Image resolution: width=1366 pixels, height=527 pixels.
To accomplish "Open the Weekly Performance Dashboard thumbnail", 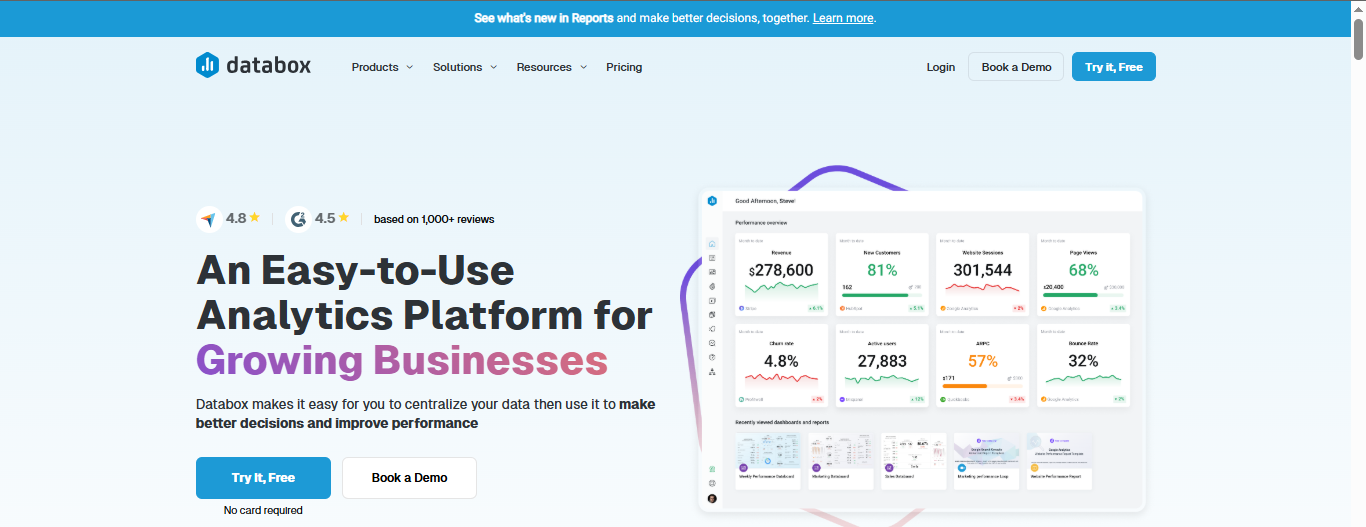I will click(x=769, y=461).
